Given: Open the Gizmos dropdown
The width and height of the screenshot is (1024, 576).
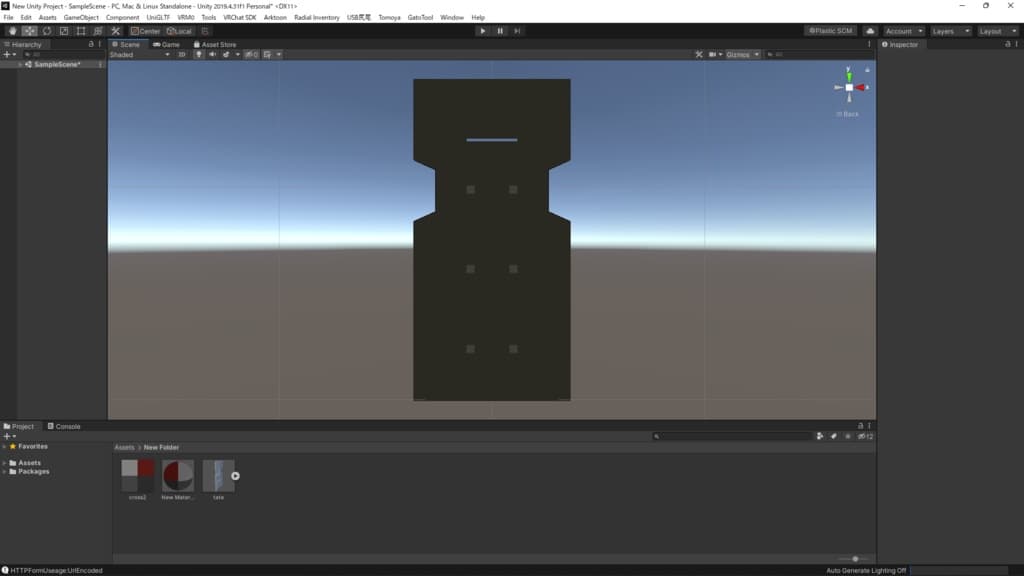Looking at the screenshot, I should pos(743,55).
